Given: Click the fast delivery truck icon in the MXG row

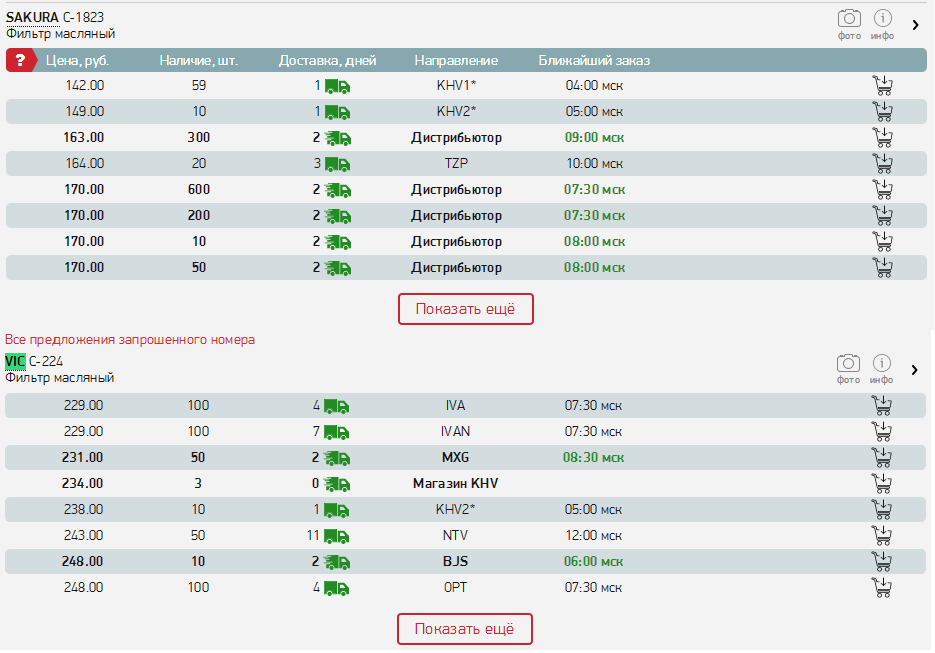Looking at the screenshot, I should pos(337,458).
